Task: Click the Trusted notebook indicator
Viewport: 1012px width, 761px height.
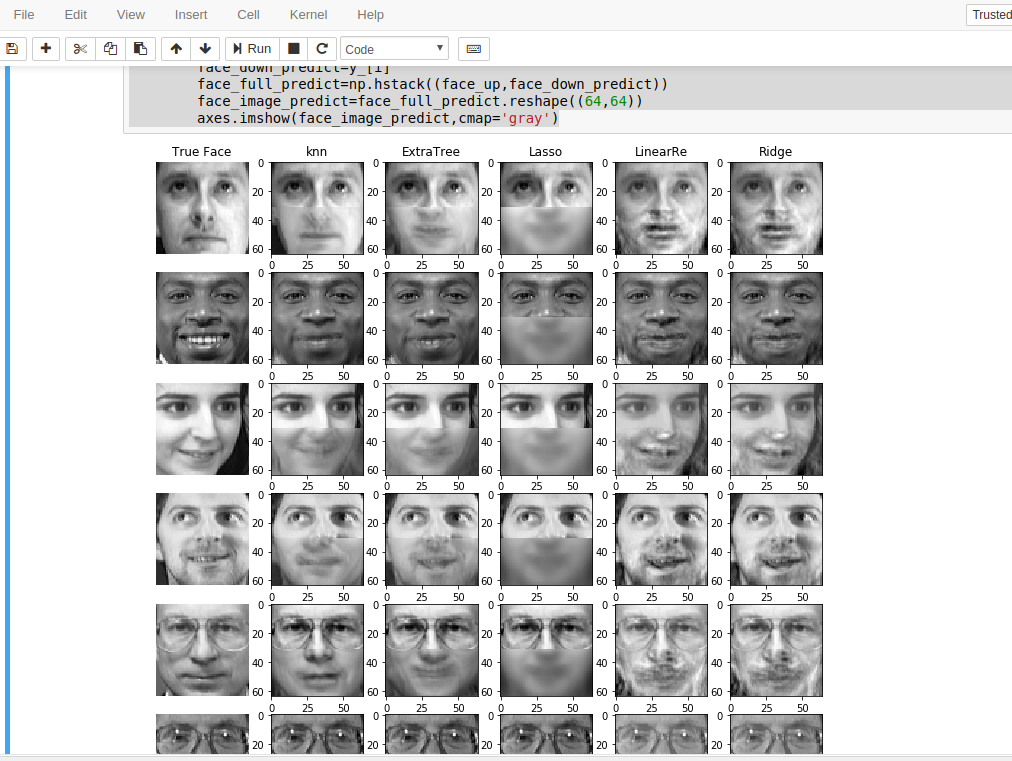Action: (991, 14)
